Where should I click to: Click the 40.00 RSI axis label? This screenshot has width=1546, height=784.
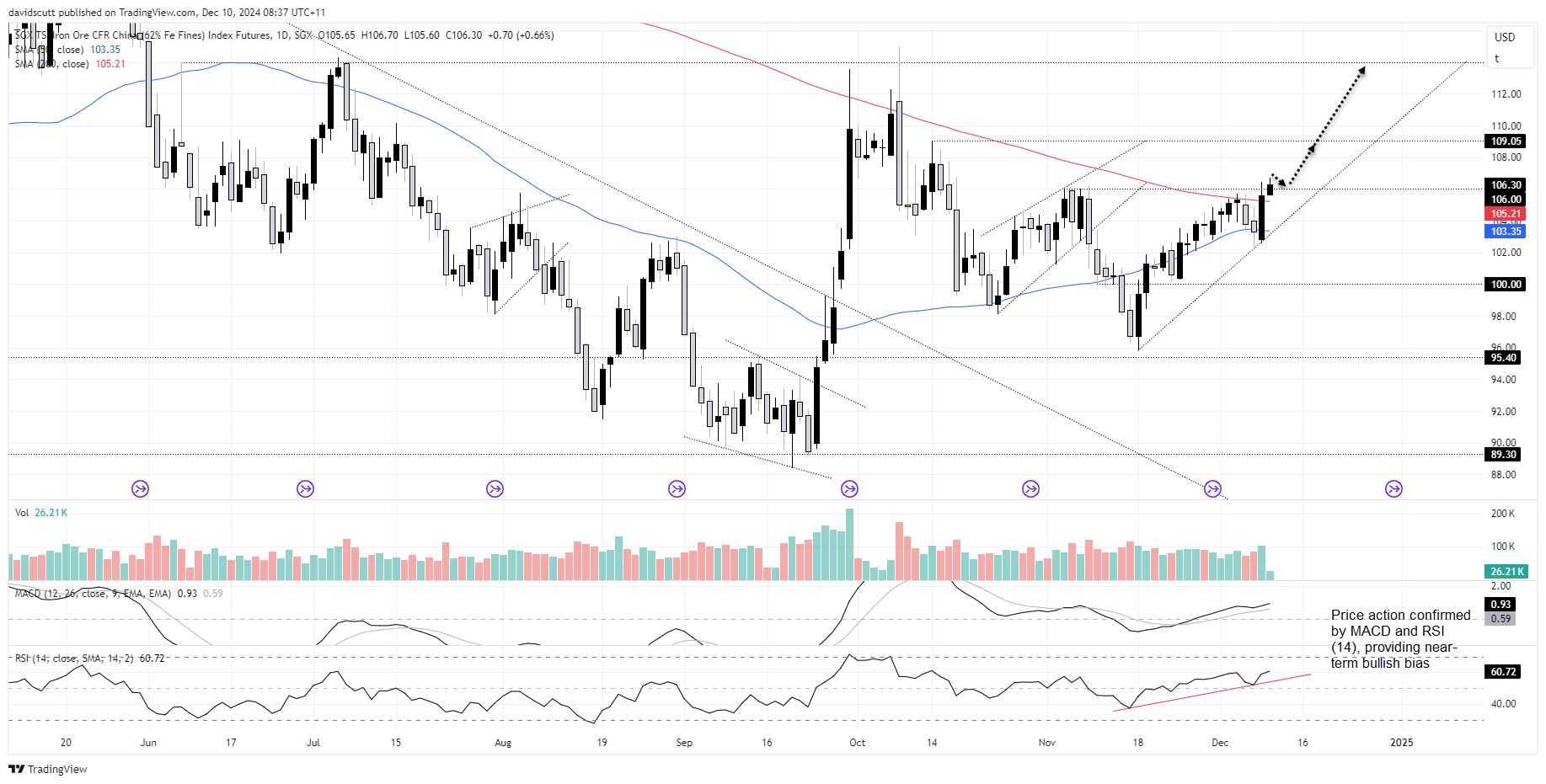[1504, 704]
